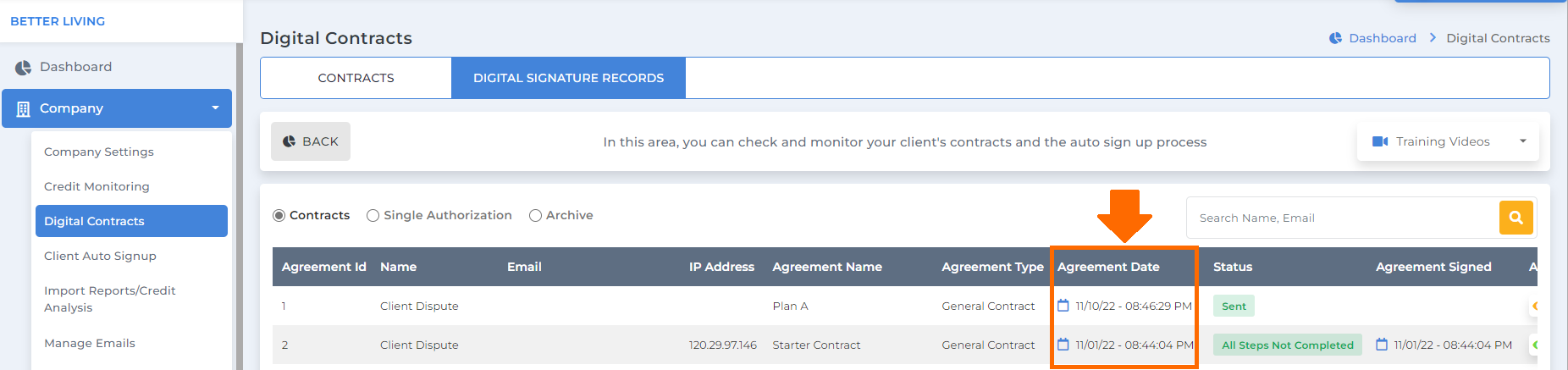
Task: Click the BACK button icon
Action: (289, 141)
